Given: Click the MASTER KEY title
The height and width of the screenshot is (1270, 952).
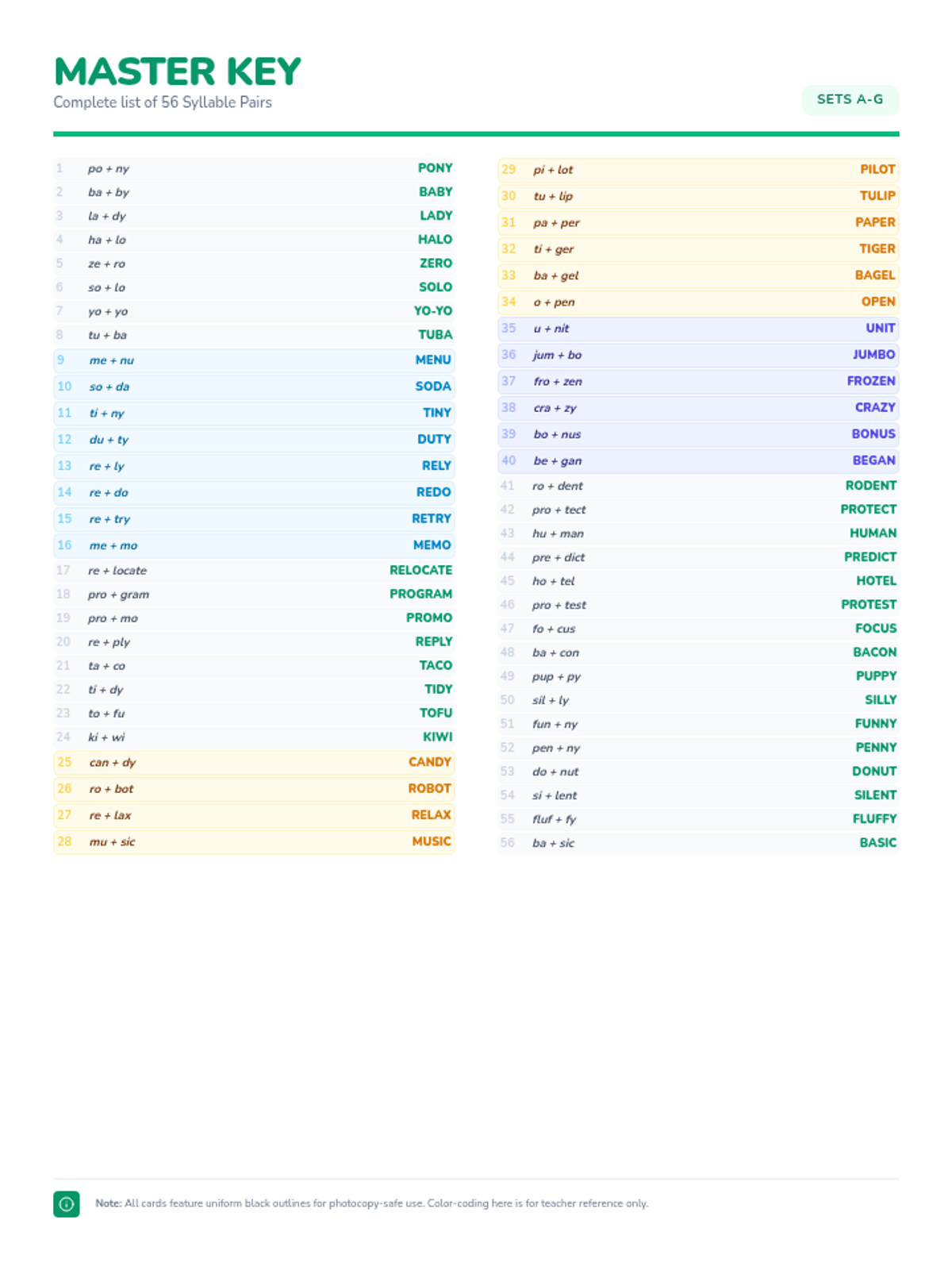Looking at the screenshot, I should click(x=177, y=71).
